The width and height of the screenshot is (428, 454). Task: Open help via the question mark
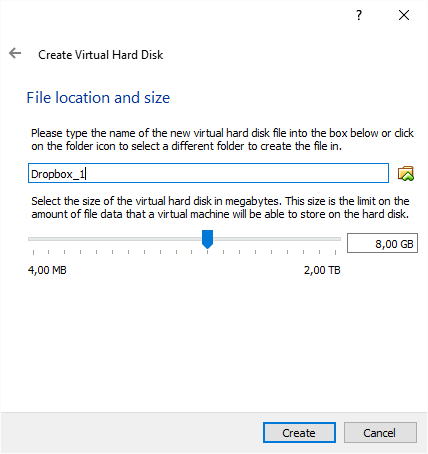click(359, 15)
